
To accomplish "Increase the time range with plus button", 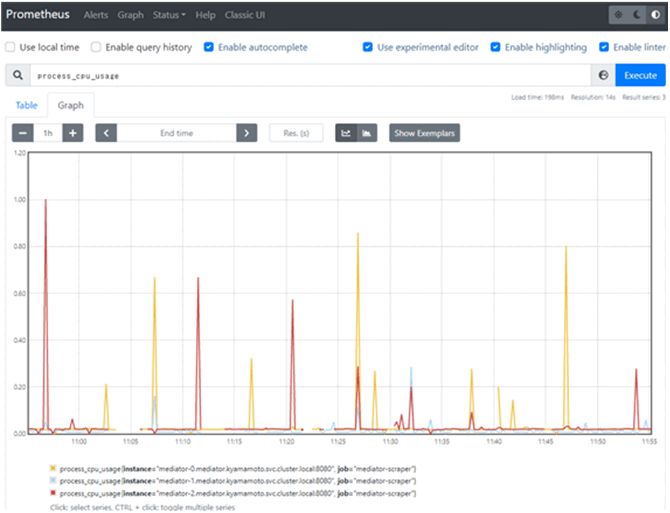I will click(x=72, y=133).
